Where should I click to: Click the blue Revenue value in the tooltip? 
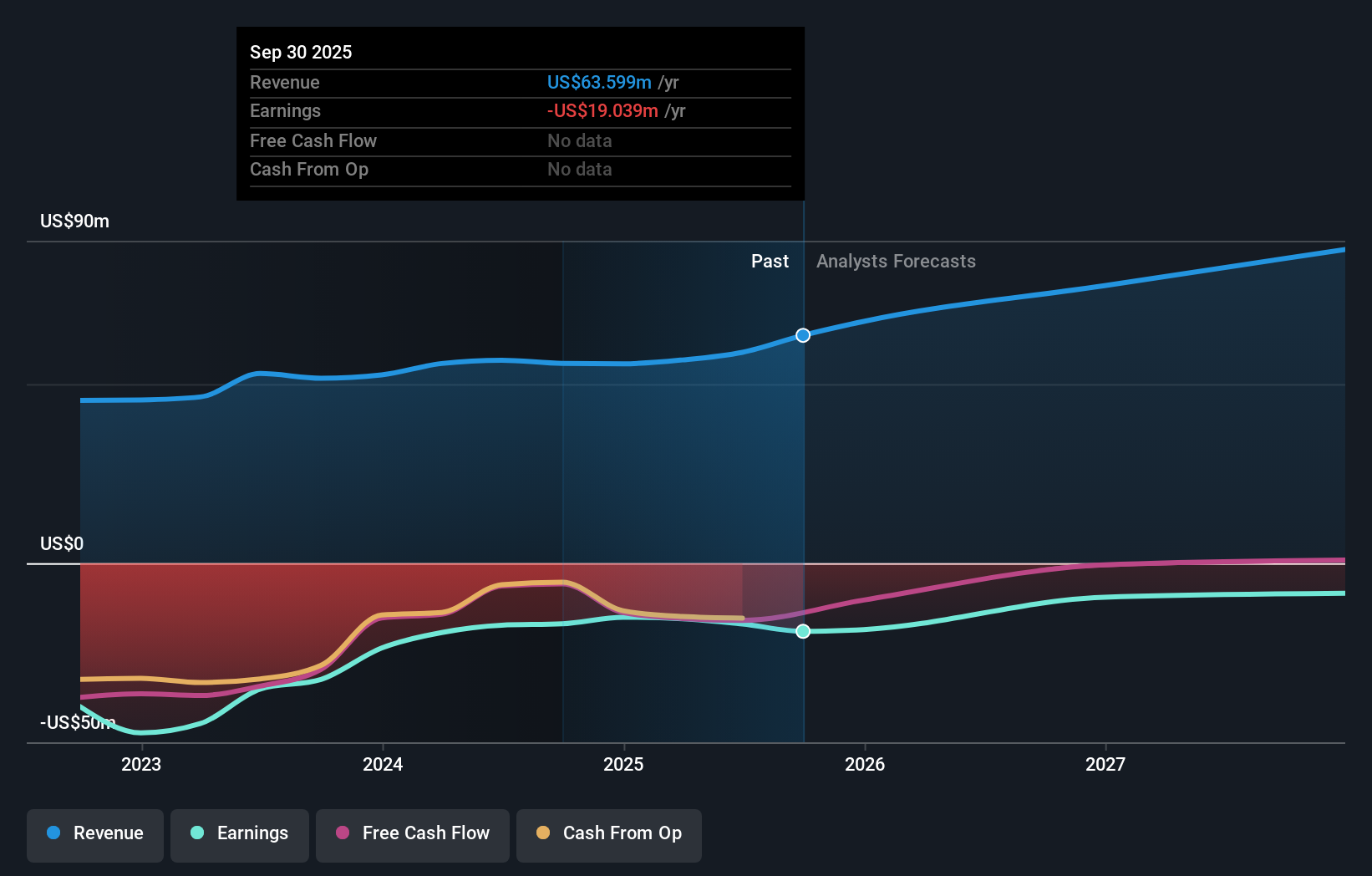click(598, 82)
